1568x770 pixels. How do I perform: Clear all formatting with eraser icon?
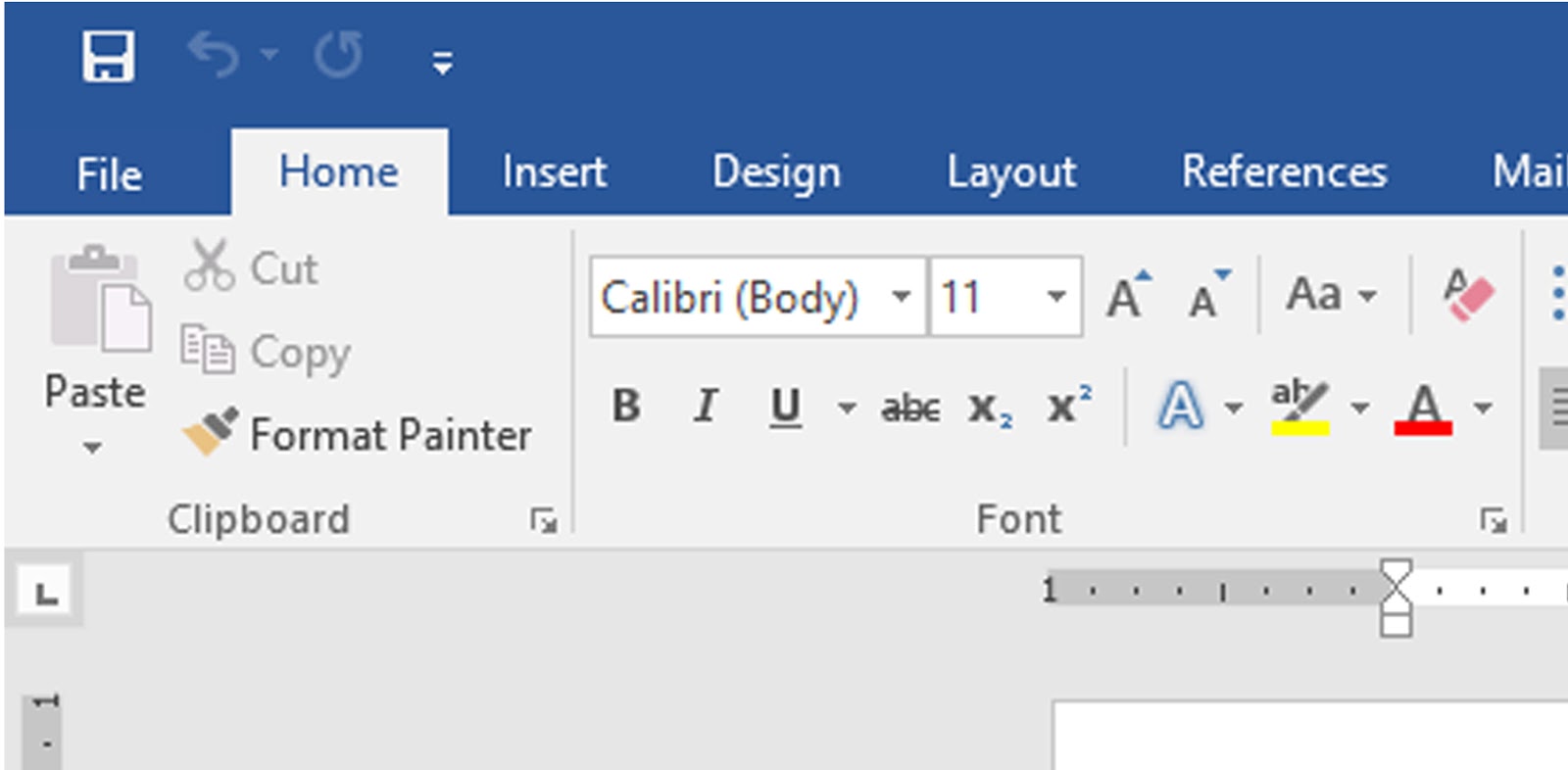pyautogui.click(x=1467, y=295)
